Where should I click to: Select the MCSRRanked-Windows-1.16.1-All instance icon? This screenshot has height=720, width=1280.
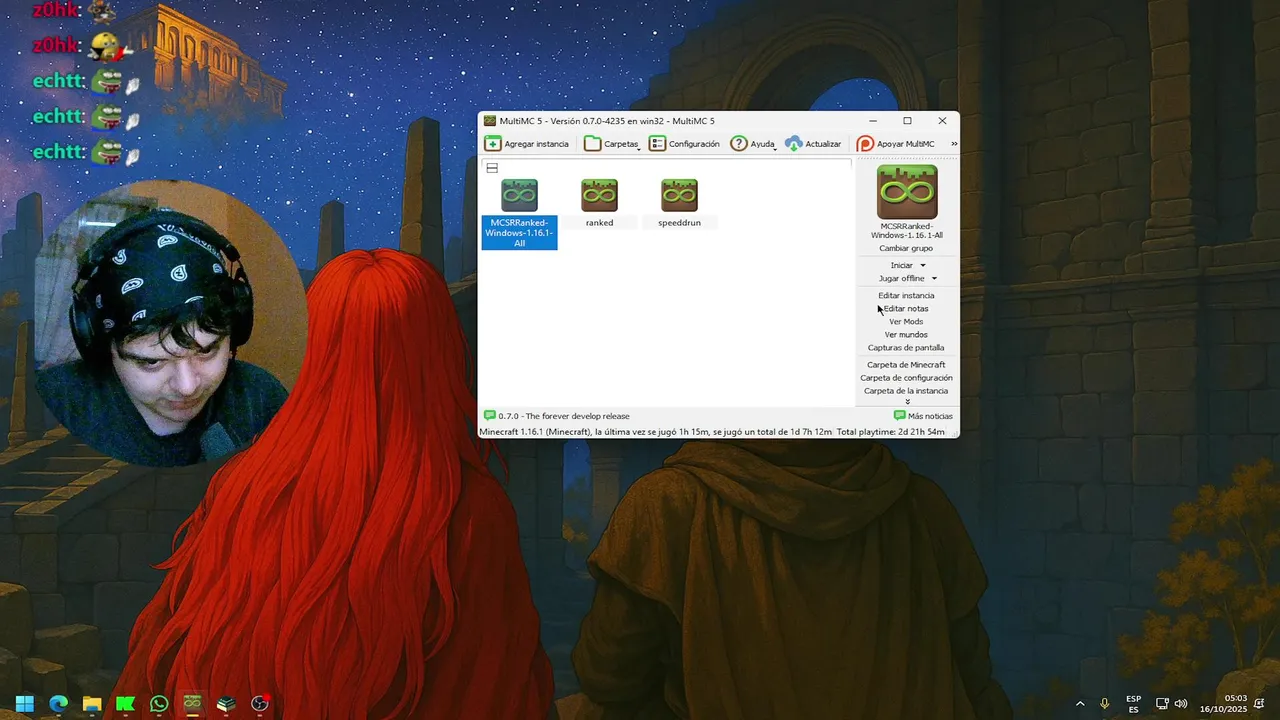pos(519,195)
